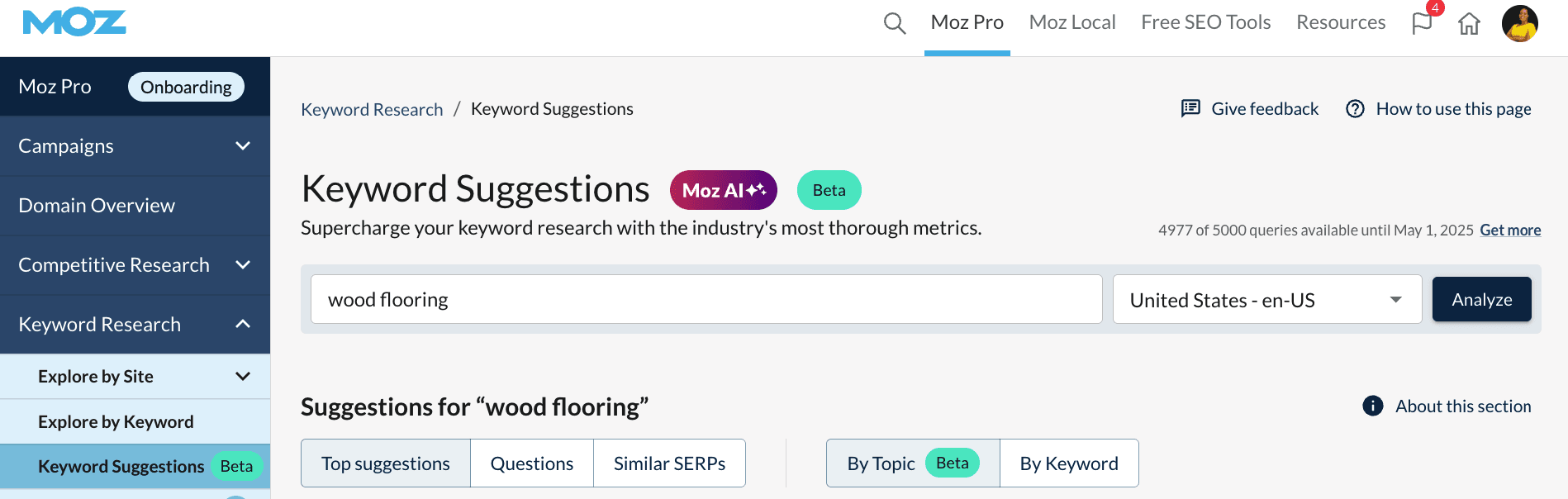Image resolution: width=1568 pixels, height=499 pixels.
Task: Open the Moz Local tab
Action: (1071, 23)
